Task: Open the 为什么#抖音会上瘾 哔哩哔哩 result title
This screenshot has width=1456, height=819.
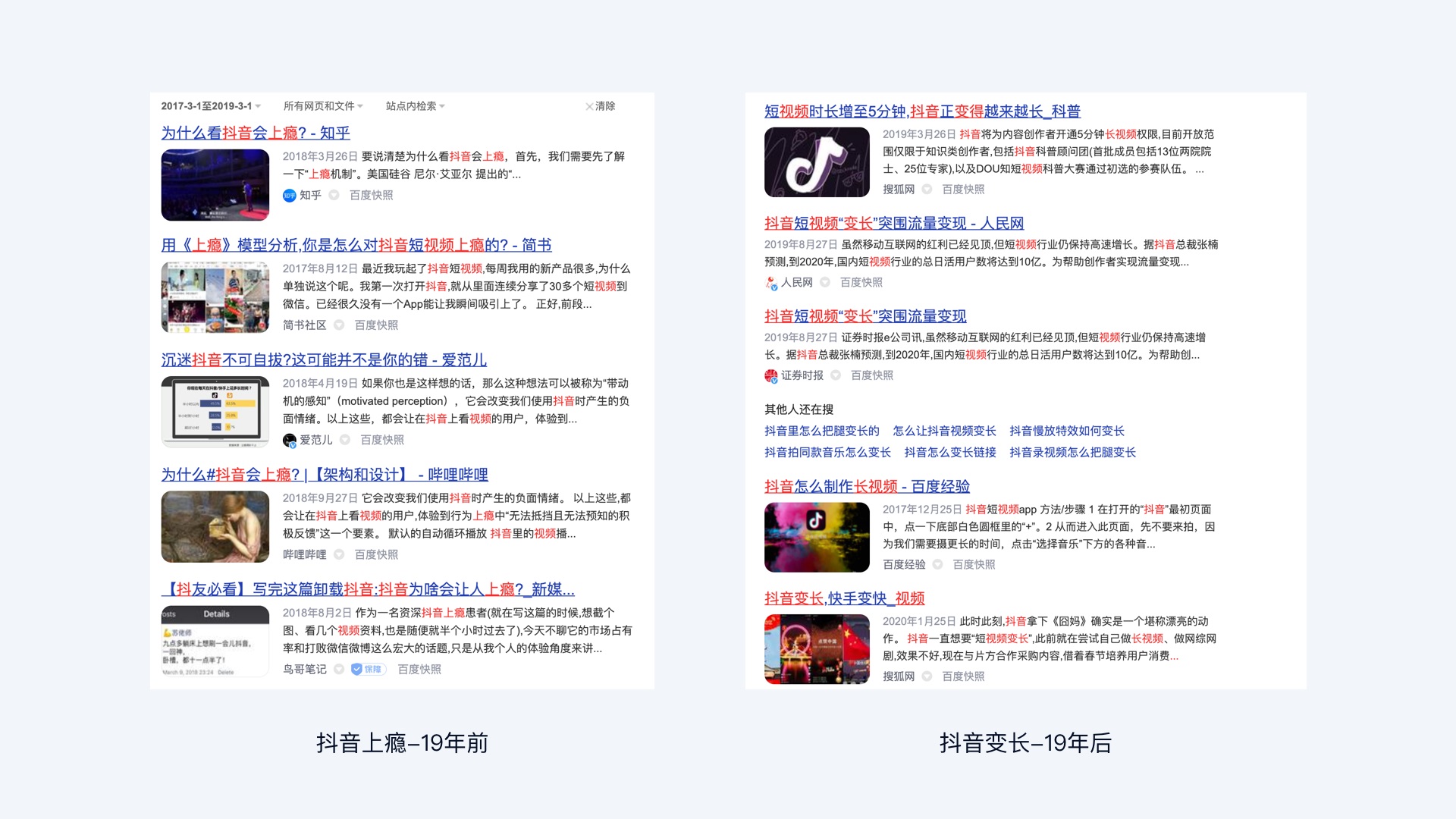Action: (325, 475)
